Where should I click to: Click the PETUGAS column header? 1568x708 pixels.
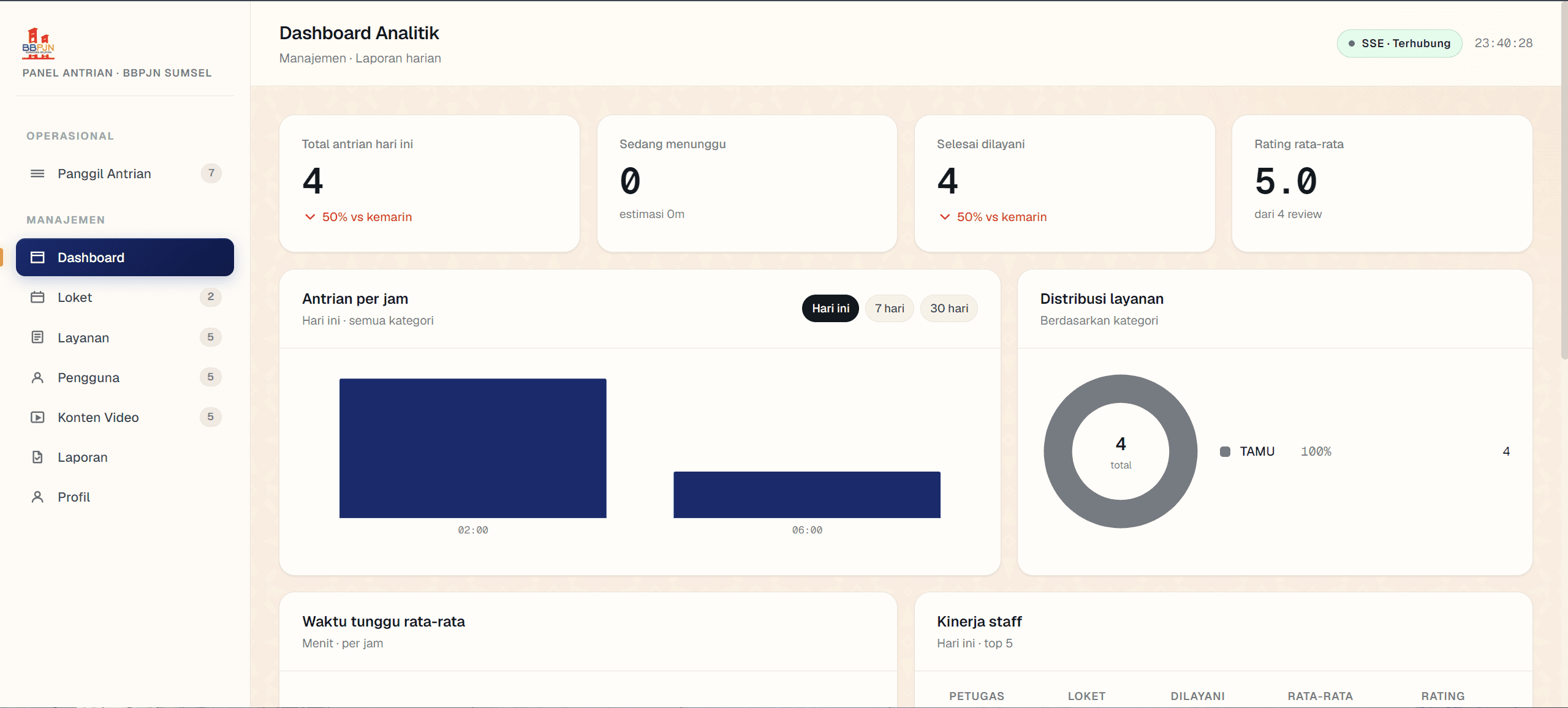point(977,696)
